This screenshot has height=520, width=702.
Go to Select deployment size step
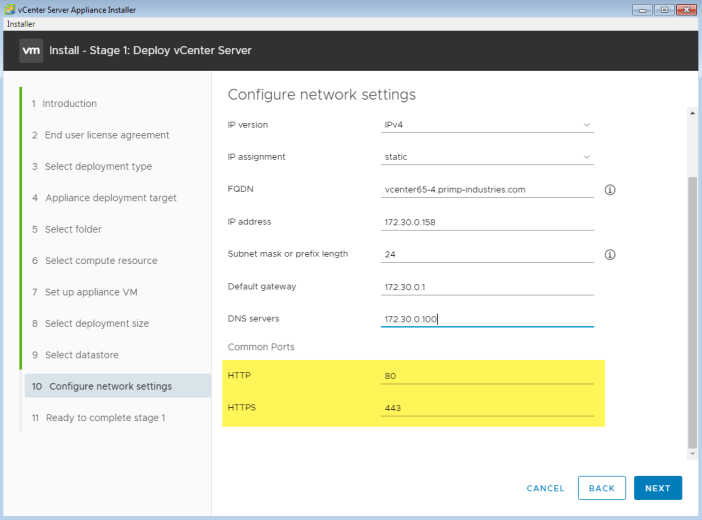click(90, 323)
